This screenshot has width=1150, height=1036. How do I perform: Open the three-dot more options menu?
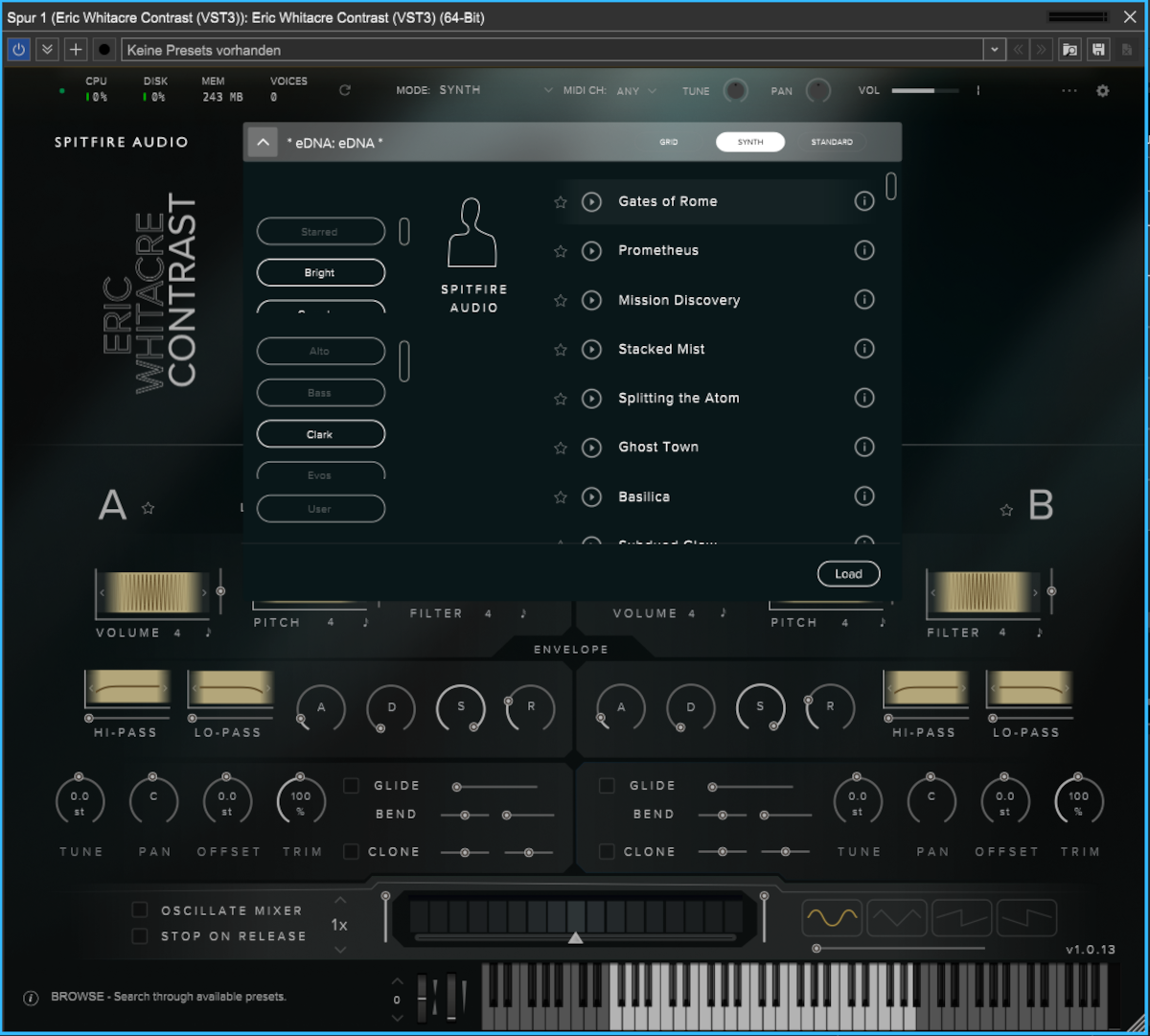coord(1069,91)
